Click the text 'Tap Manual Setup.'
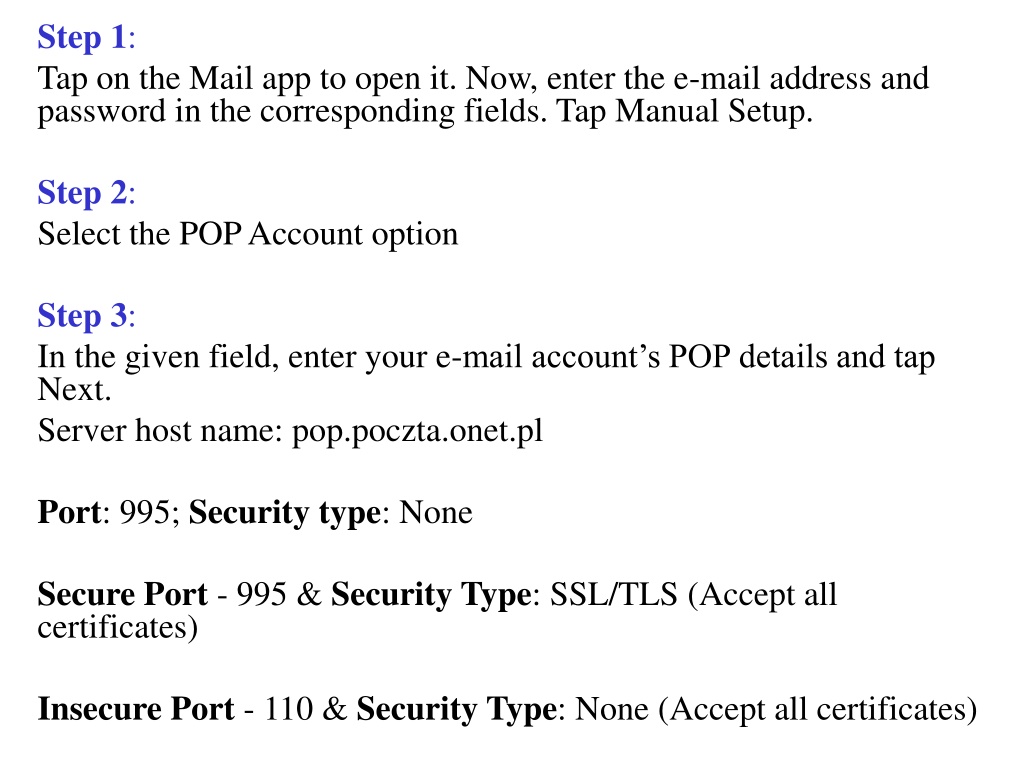The width and height of the screenshot is (1024, 768). click(684, 111)
